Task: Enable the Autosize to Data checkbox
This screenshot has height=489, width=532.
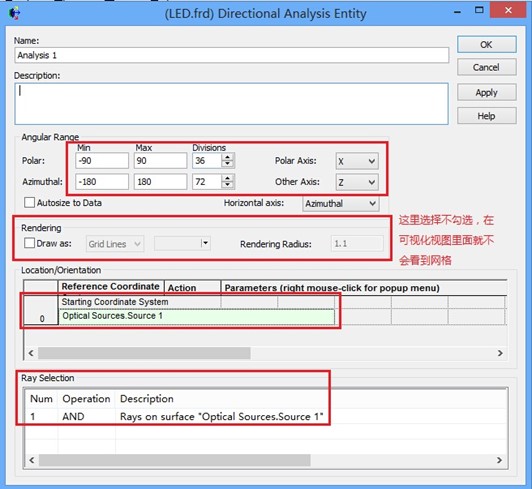Action: coord(29,203)
